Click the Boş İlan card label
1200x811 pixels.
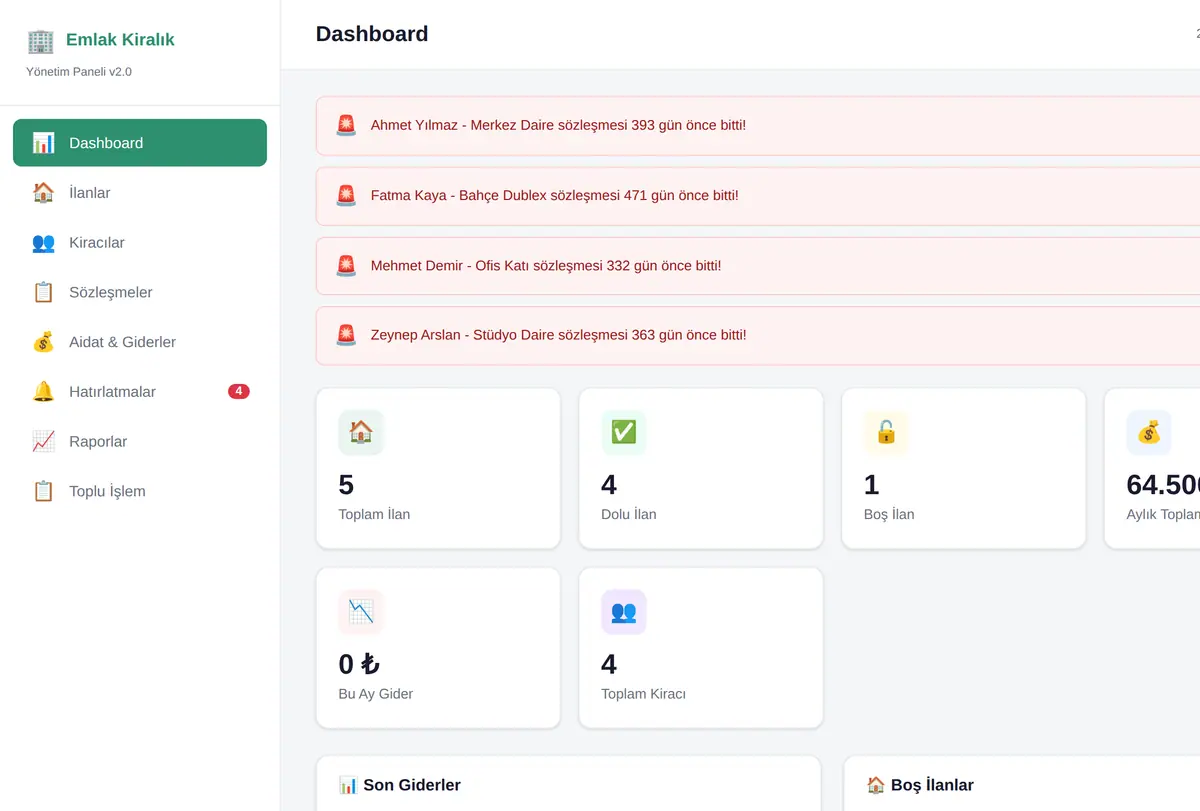point(889,514)
